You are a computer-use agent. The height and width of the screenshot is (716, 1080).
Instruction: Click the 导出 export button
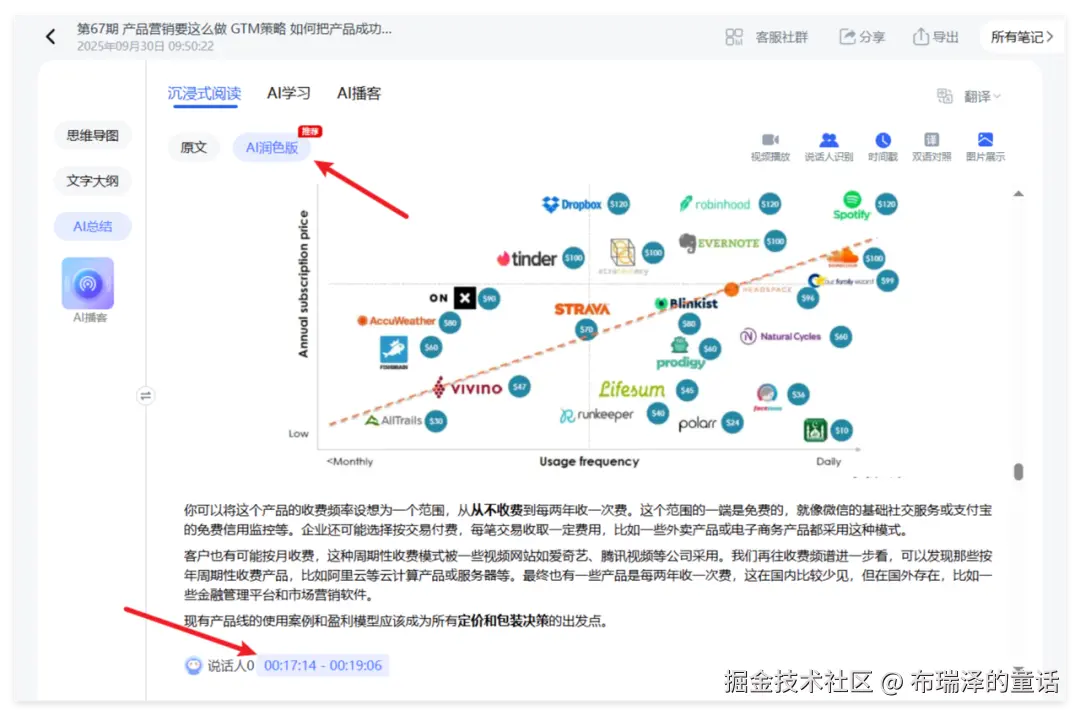(x=935, y=36)
